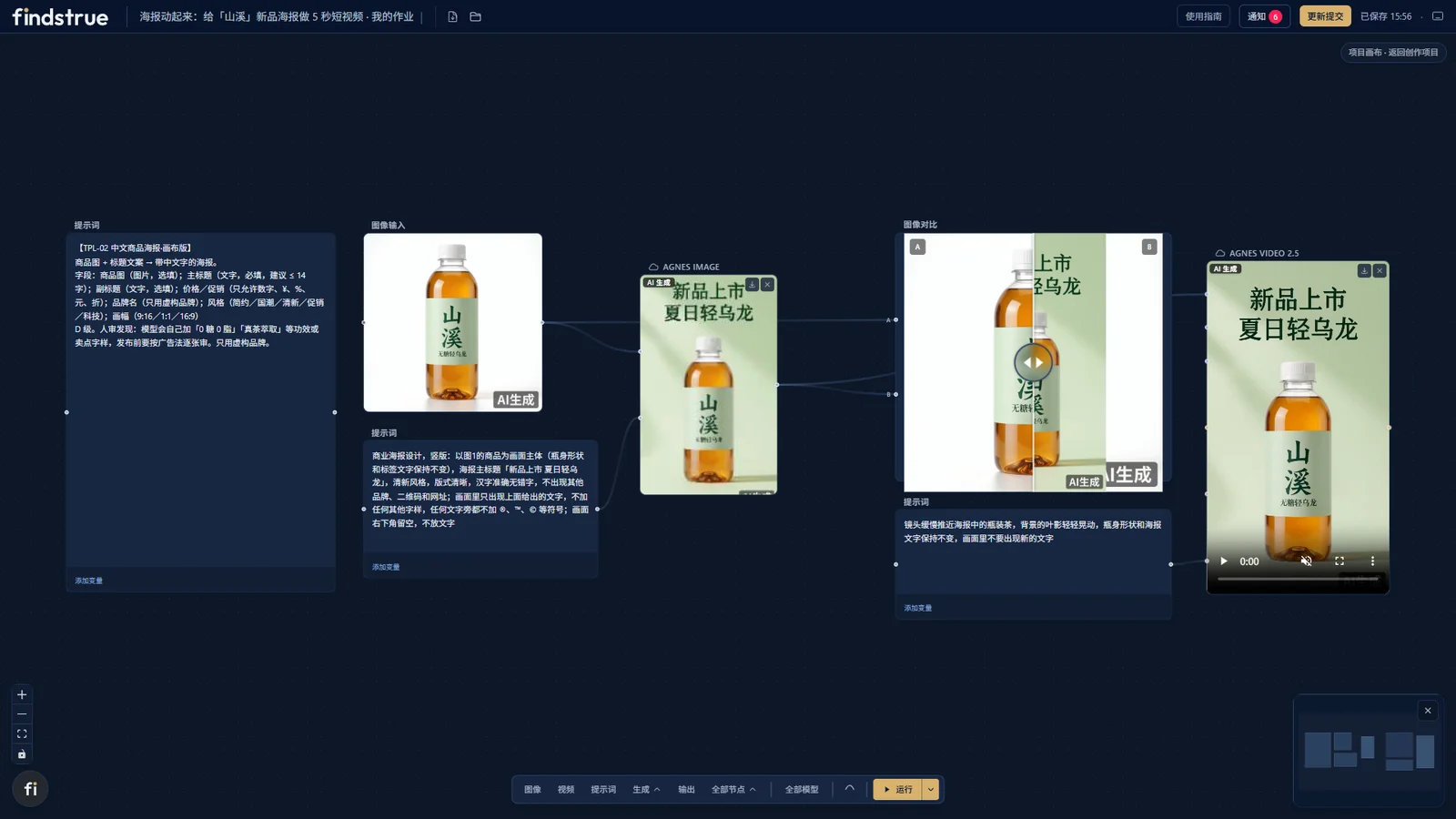
Task: Click 添加变量 under the camera motion prompt
Action: click(917, 608)
